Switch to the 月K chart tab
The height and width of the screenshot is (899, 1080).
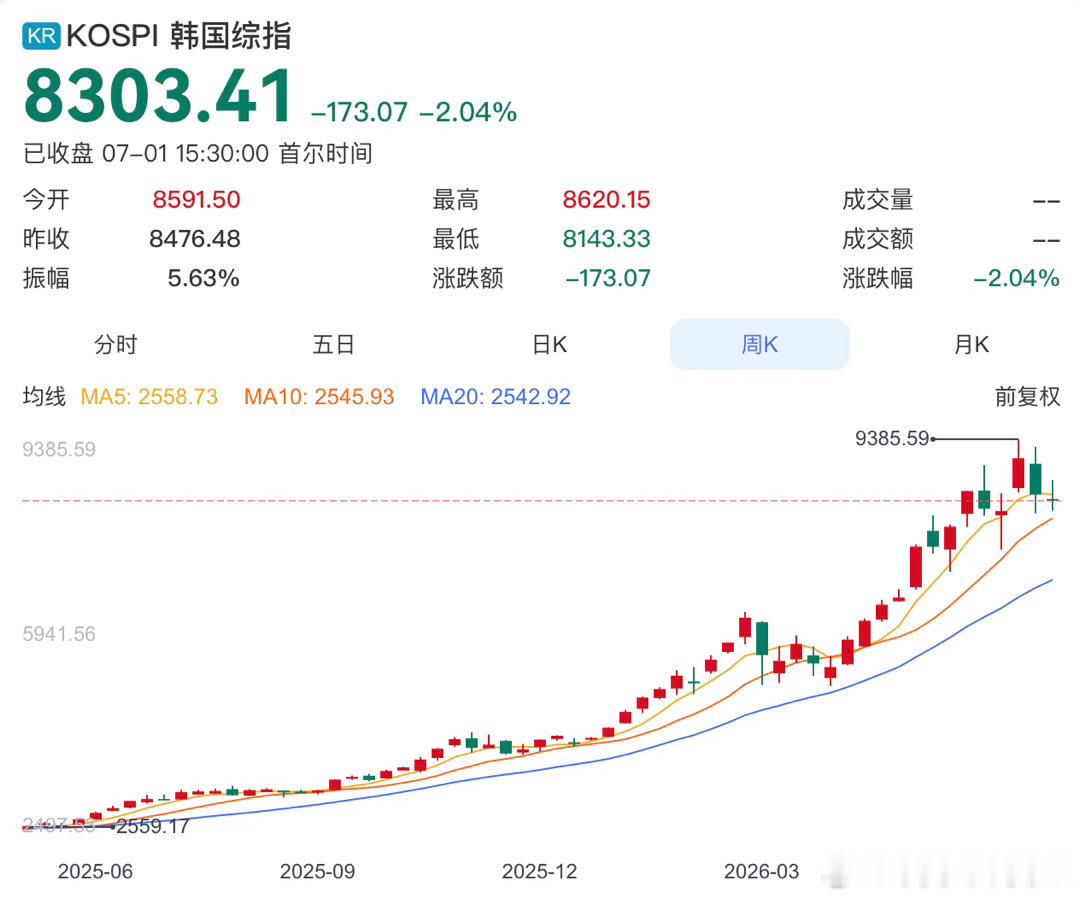(971, 344)
